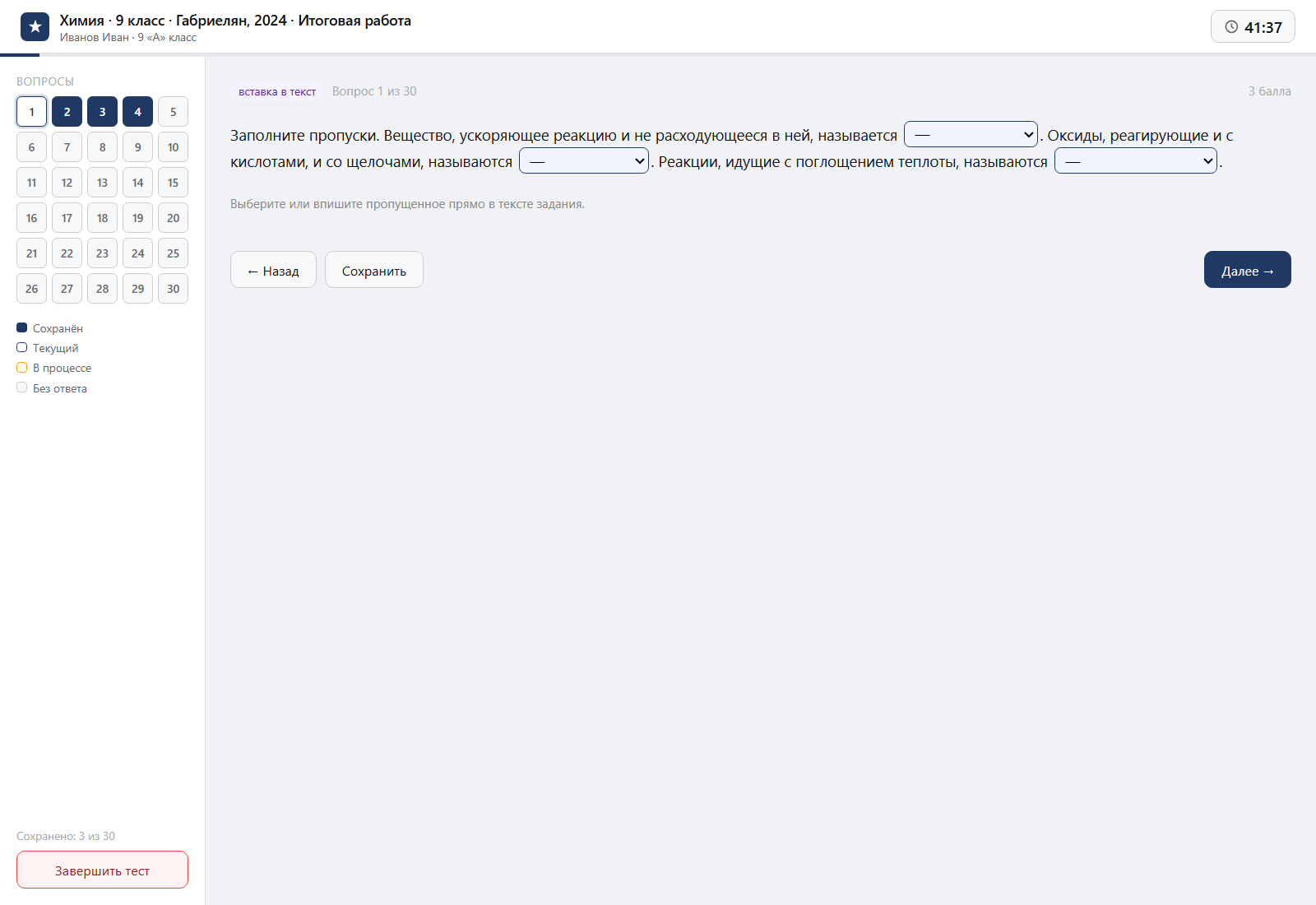The image size is (1316, 905).
Task: Click the clock timer showing 41:37
Action: click(x=1253, y=26)
